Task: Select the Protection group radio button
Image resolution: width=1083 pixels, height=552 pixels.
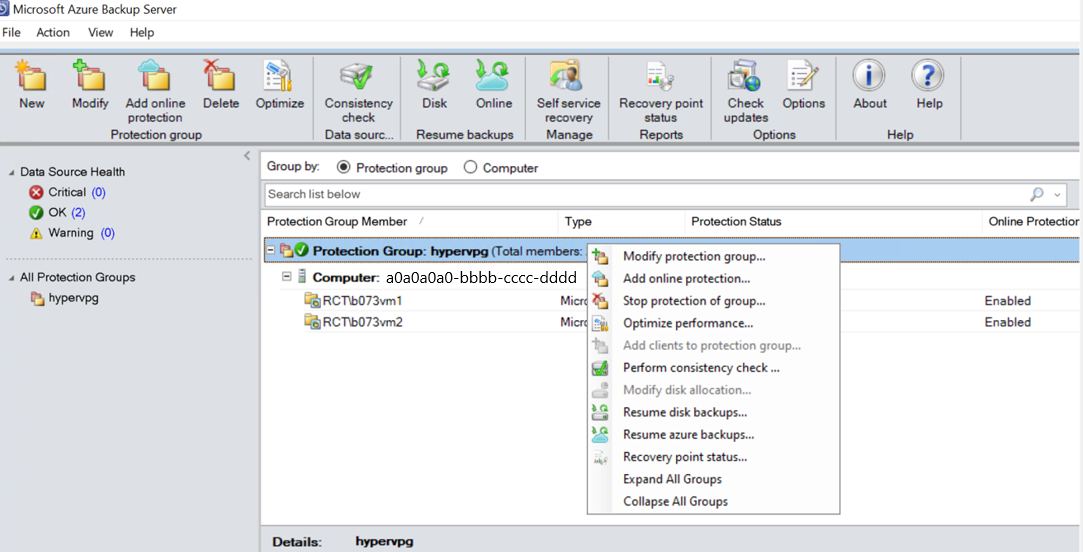Action: coord(343,168)
